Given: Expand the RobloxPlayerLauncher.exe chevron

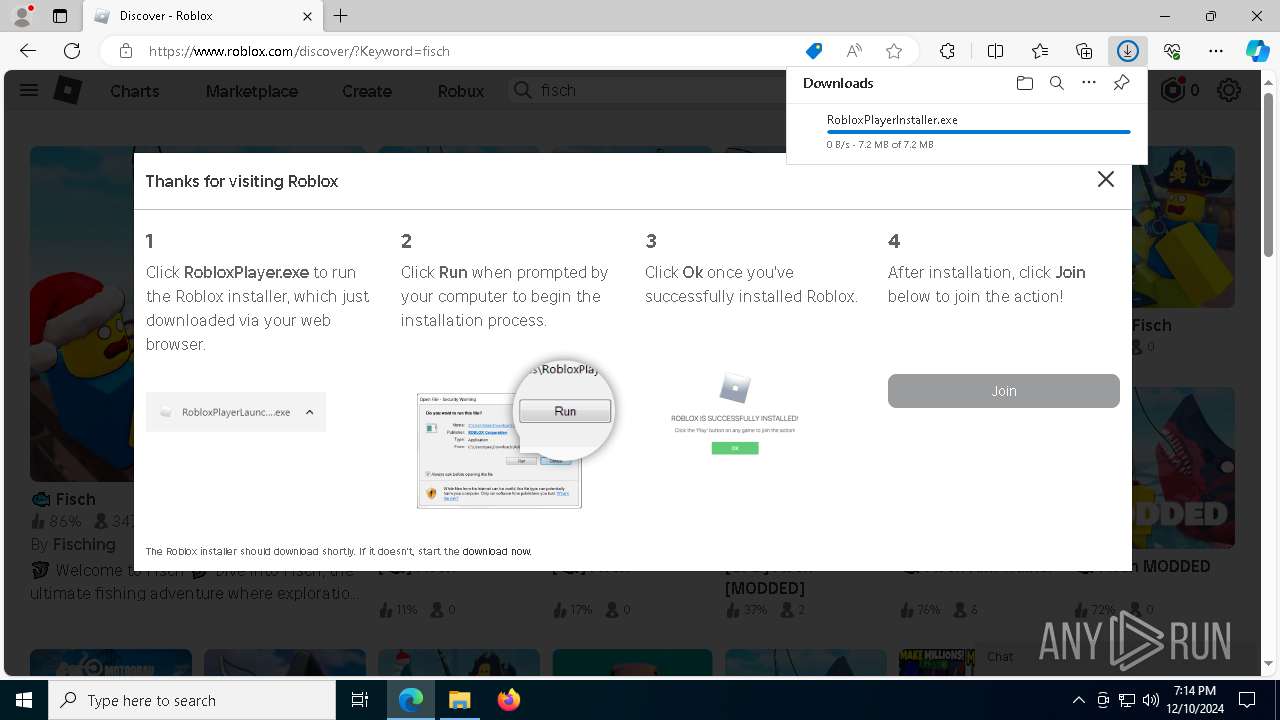Looking at the screenshot, I should 309,412.
